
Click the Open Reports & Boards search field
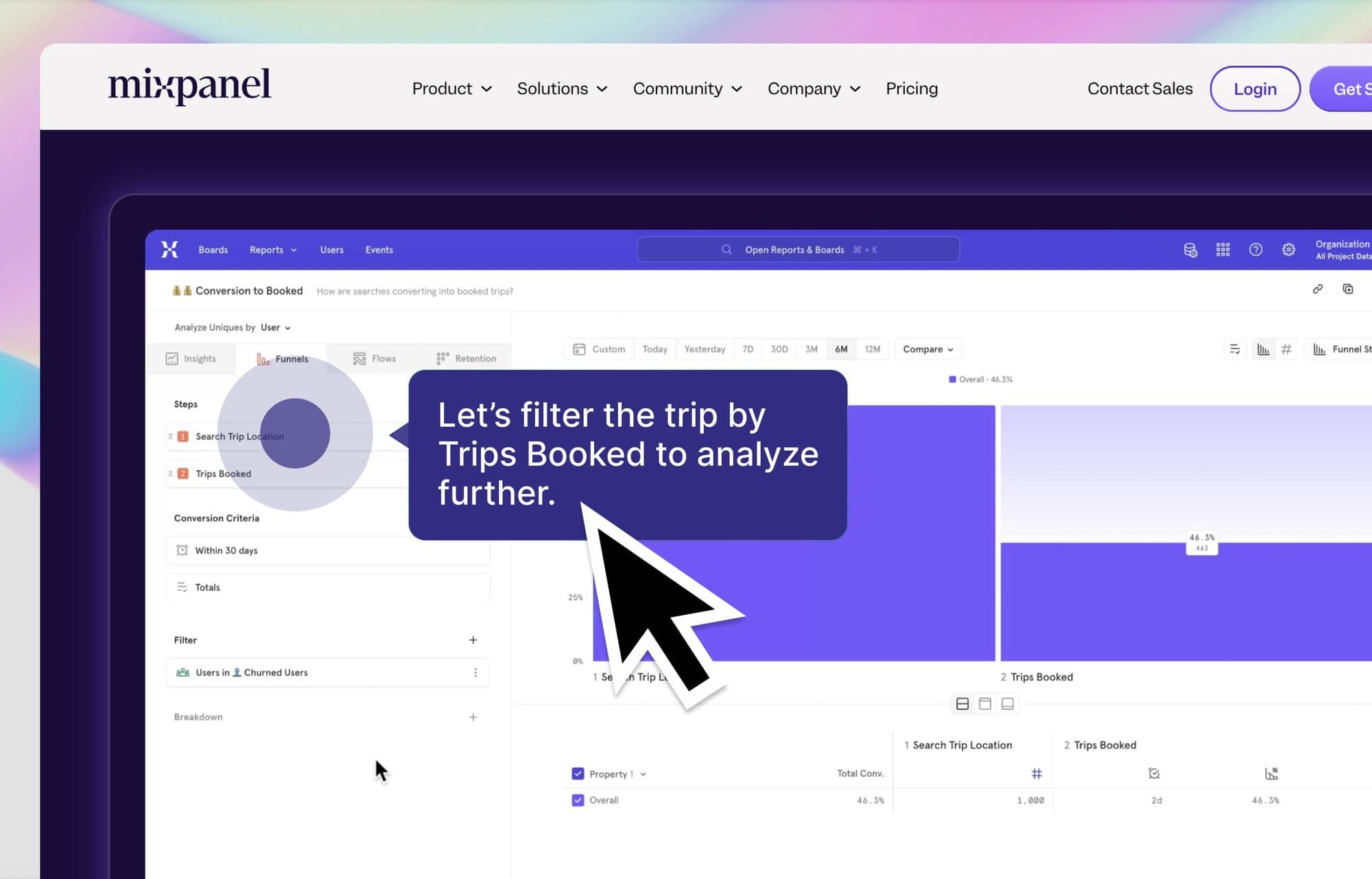click(798, 249)
